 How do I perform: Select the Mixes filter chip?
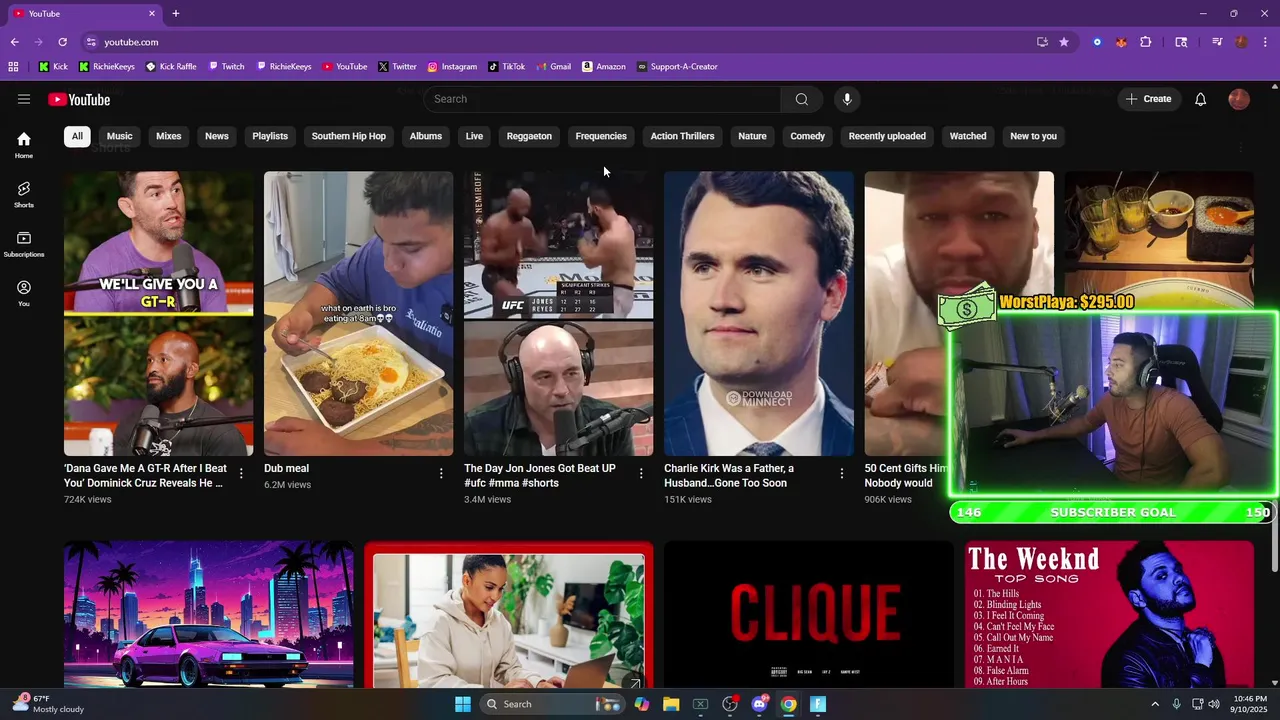(169, 136)
